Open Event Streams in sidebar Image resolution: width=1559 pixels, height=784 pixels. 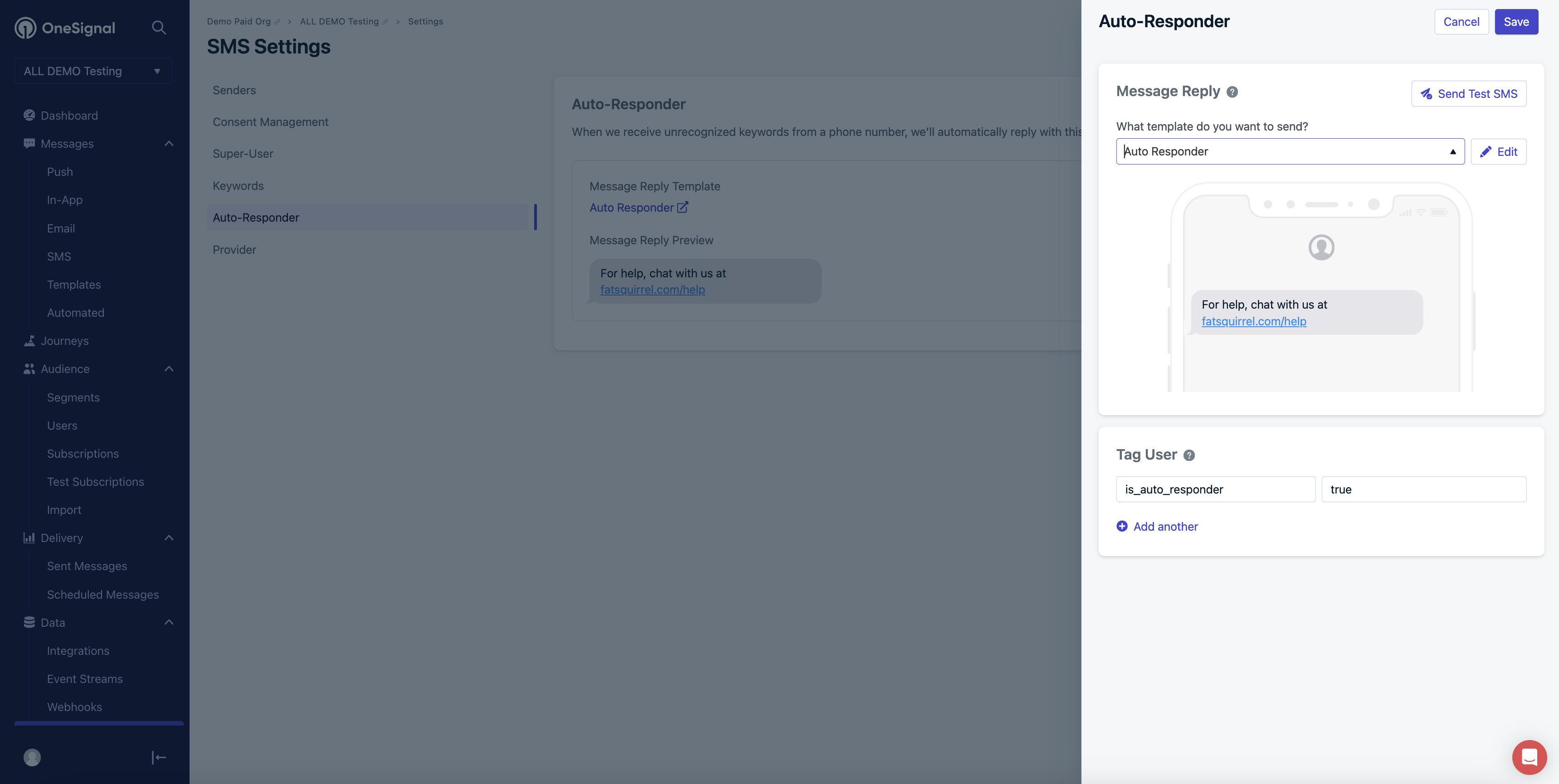[x=85, y=679]
